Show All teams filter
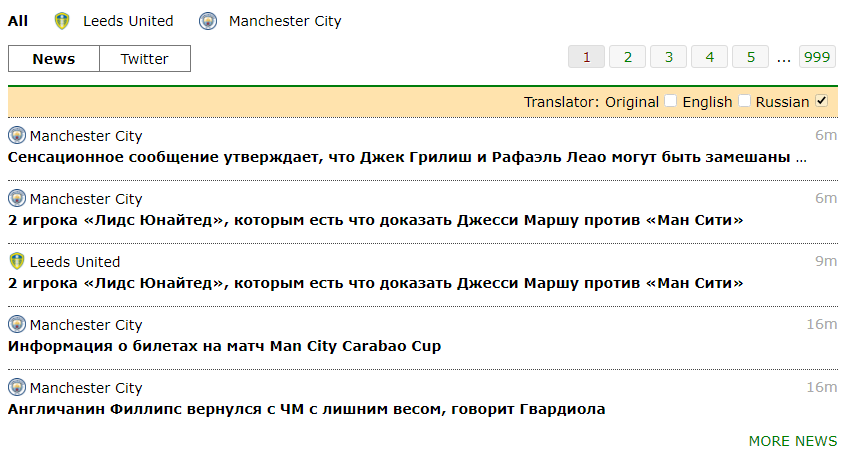Viewport: 859px width, 462px height. click(18, 21)
